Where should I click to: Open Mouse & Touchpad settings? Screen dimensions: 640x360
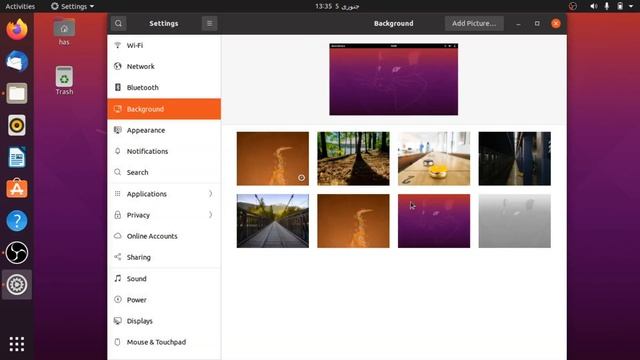pos(164,342)
